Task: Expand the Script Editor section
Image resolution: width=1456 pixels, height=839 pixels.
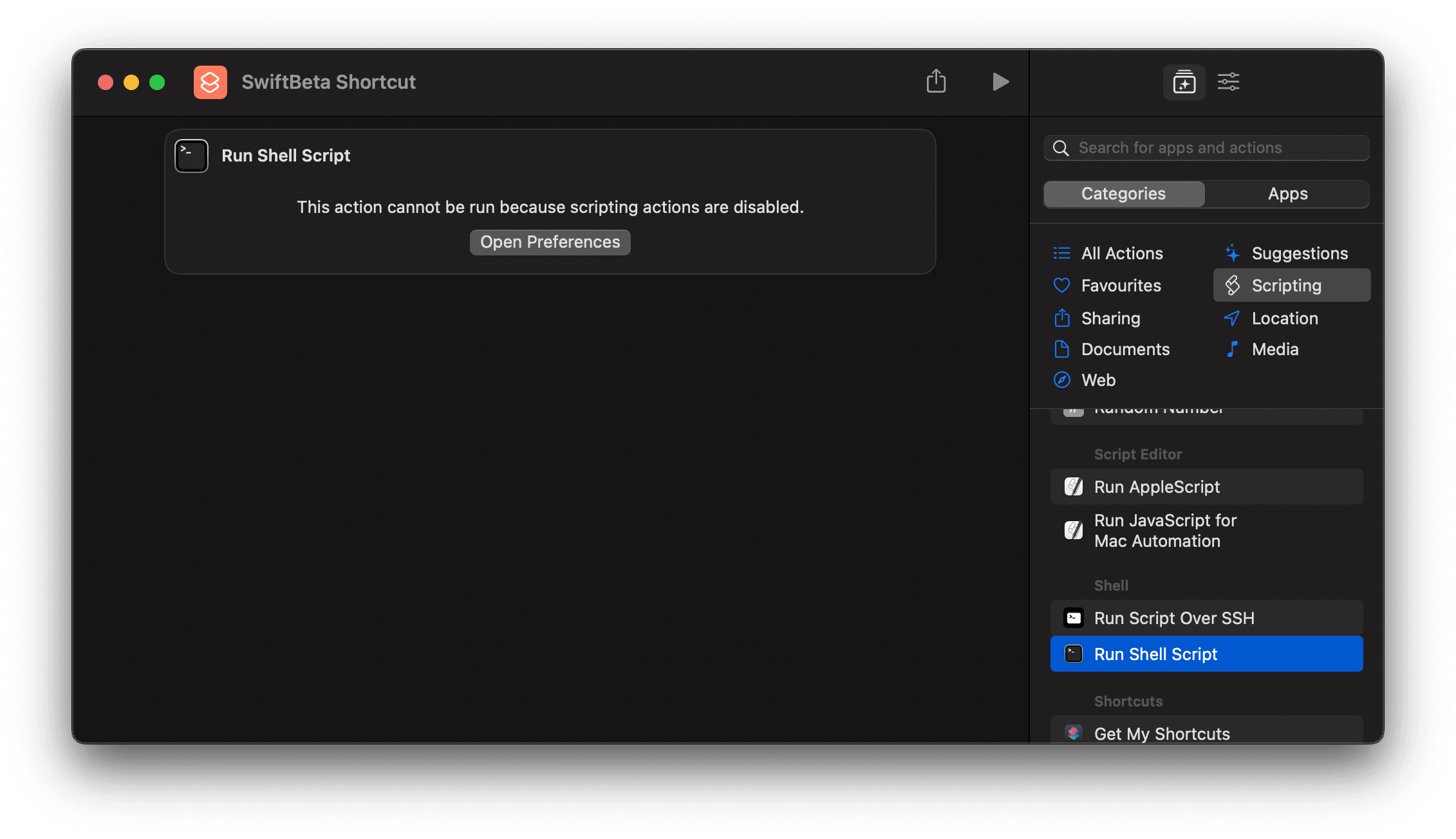Action: coord(1139,452)
